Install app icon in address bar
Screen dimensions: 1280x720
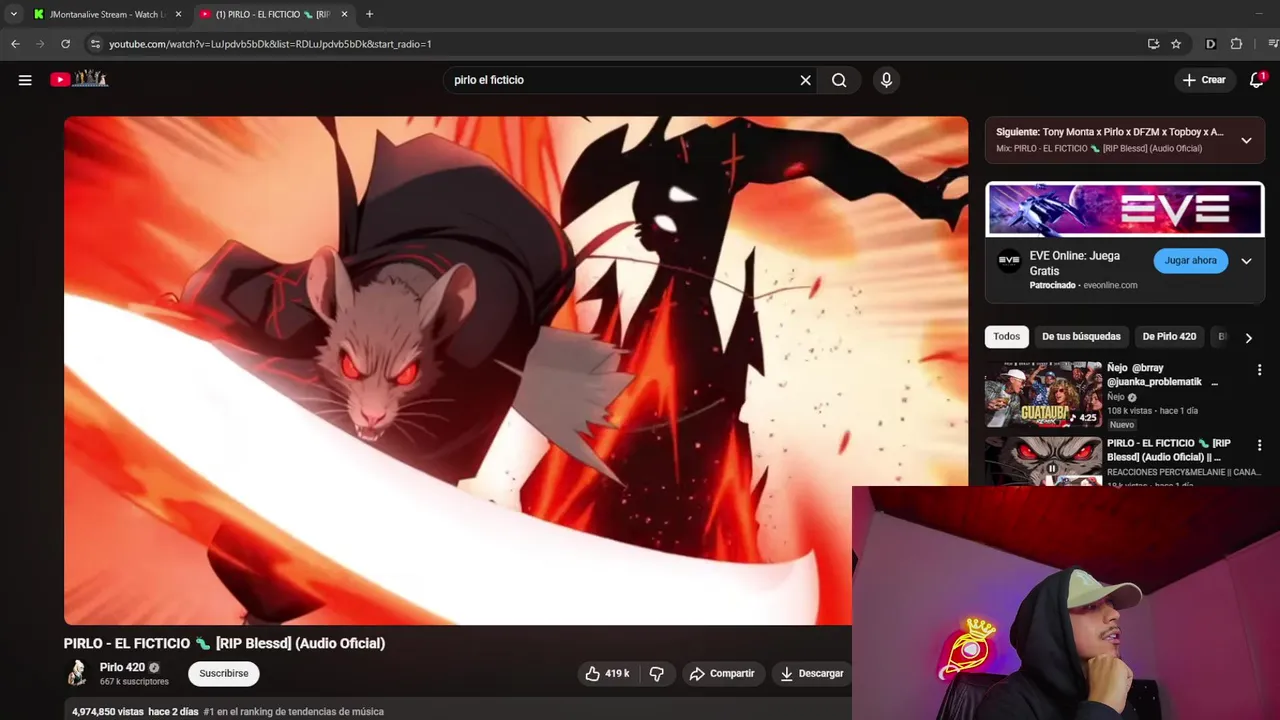[1153, 44]
